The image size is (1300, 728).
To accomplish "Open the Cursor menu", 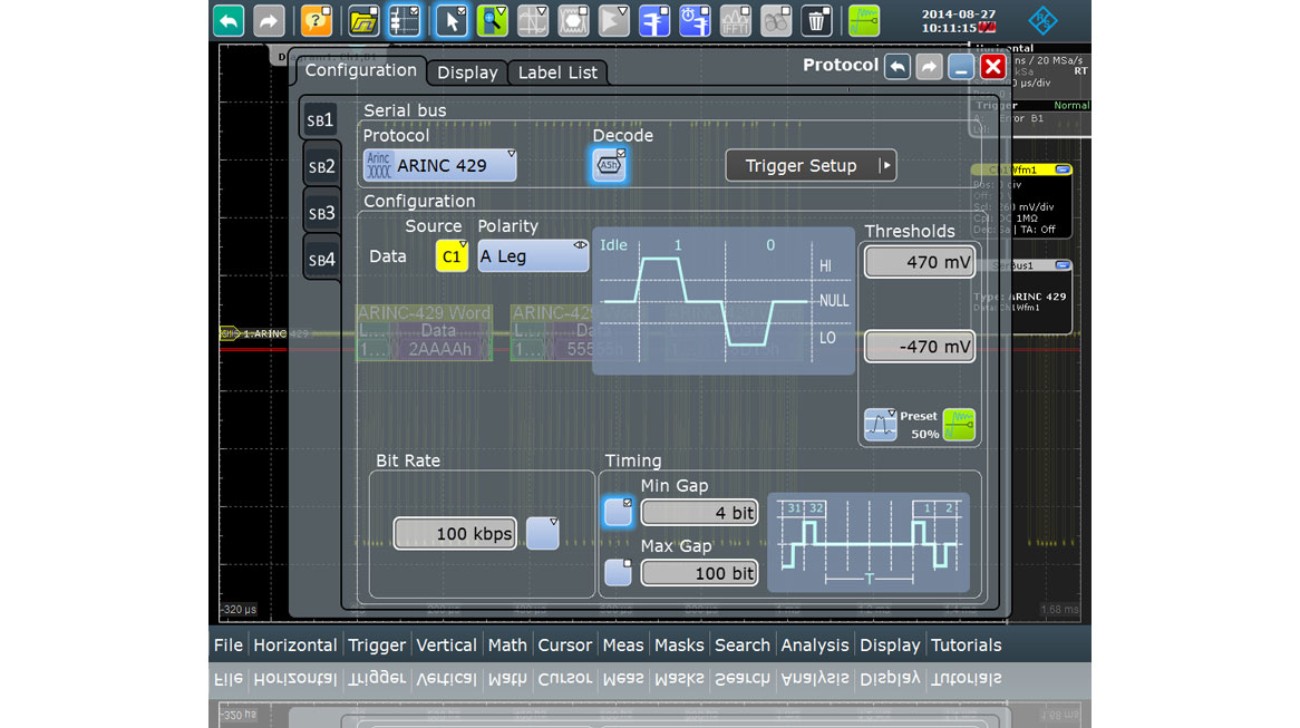I will tap(565, 645).
